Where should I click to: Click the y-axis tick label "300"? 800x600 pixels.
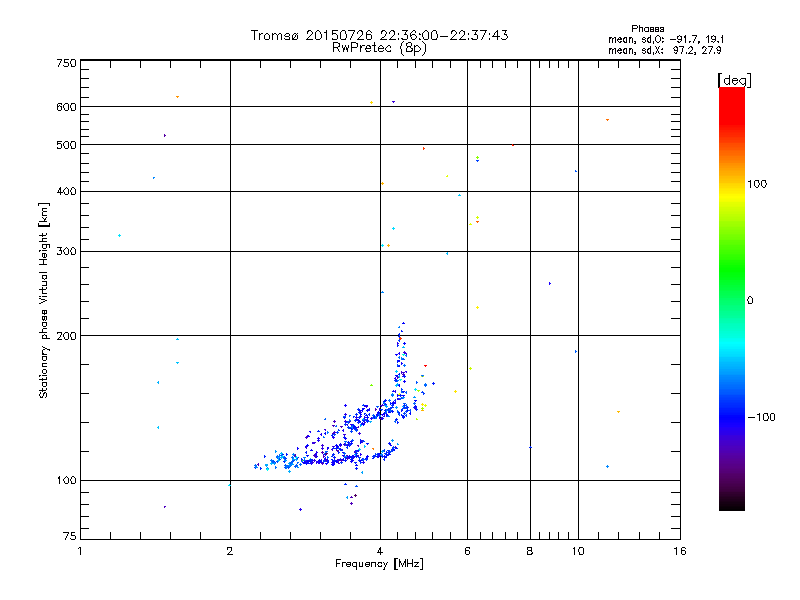click(67, 252)
